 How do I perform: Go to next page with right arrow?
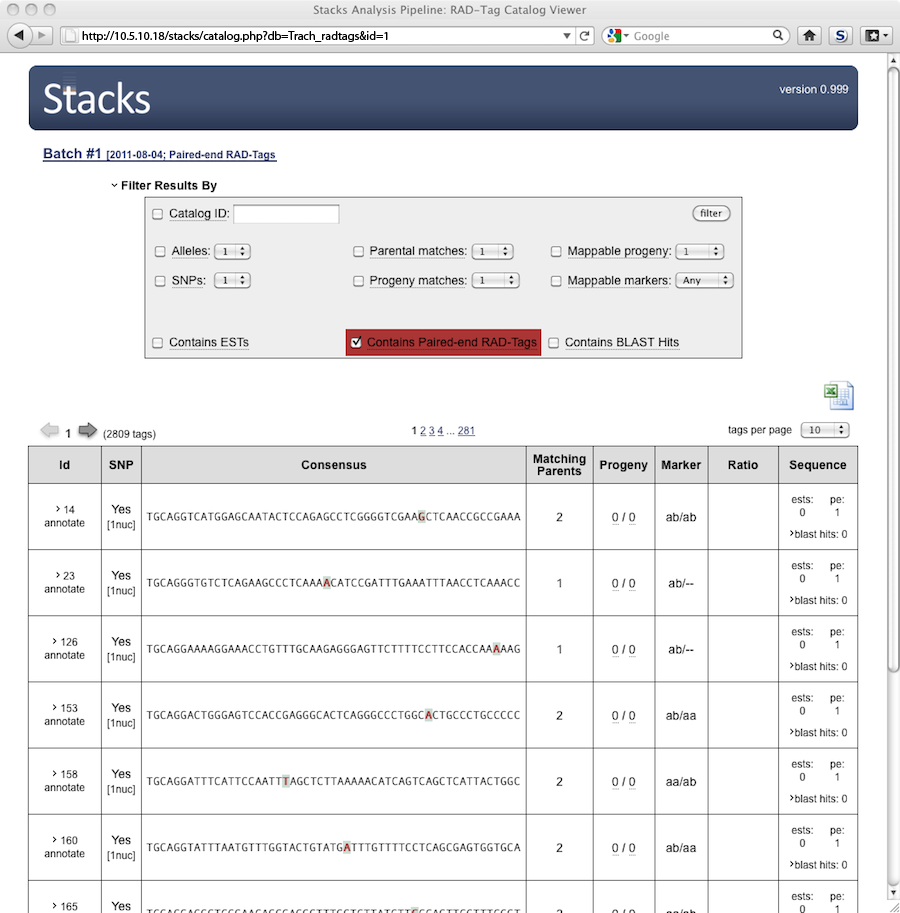coord(88,431)
